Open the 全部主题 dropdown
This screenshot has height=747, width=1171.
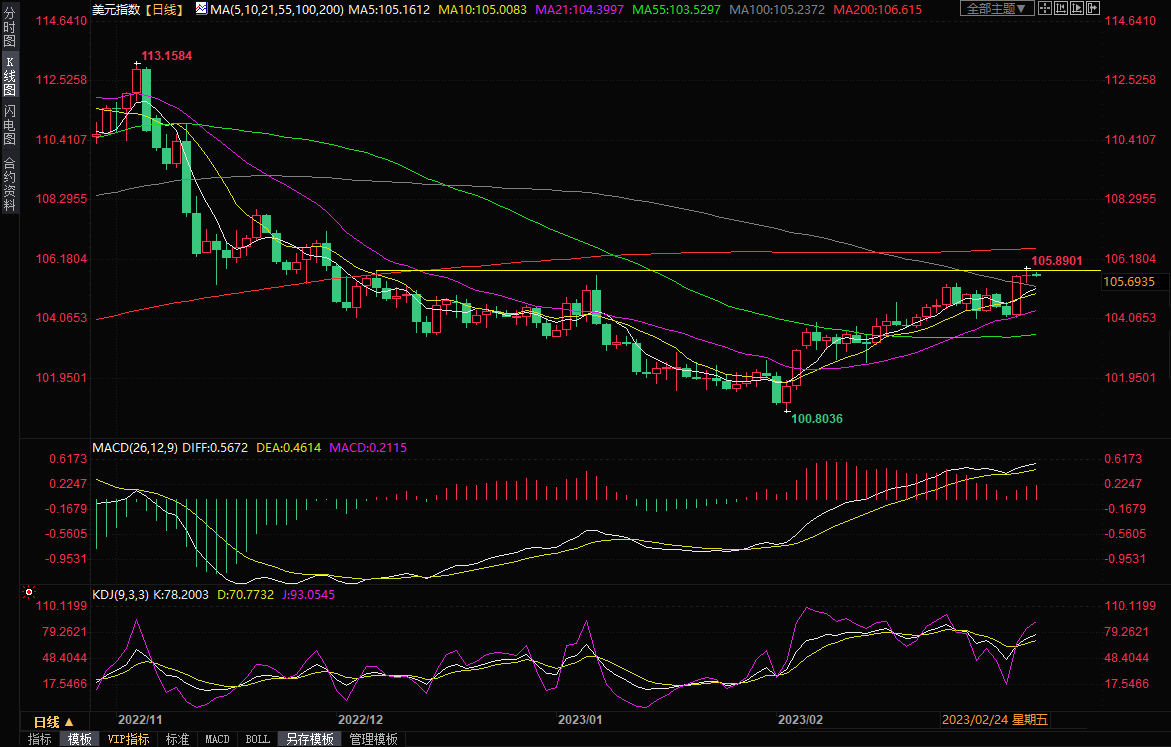point(994,9)
